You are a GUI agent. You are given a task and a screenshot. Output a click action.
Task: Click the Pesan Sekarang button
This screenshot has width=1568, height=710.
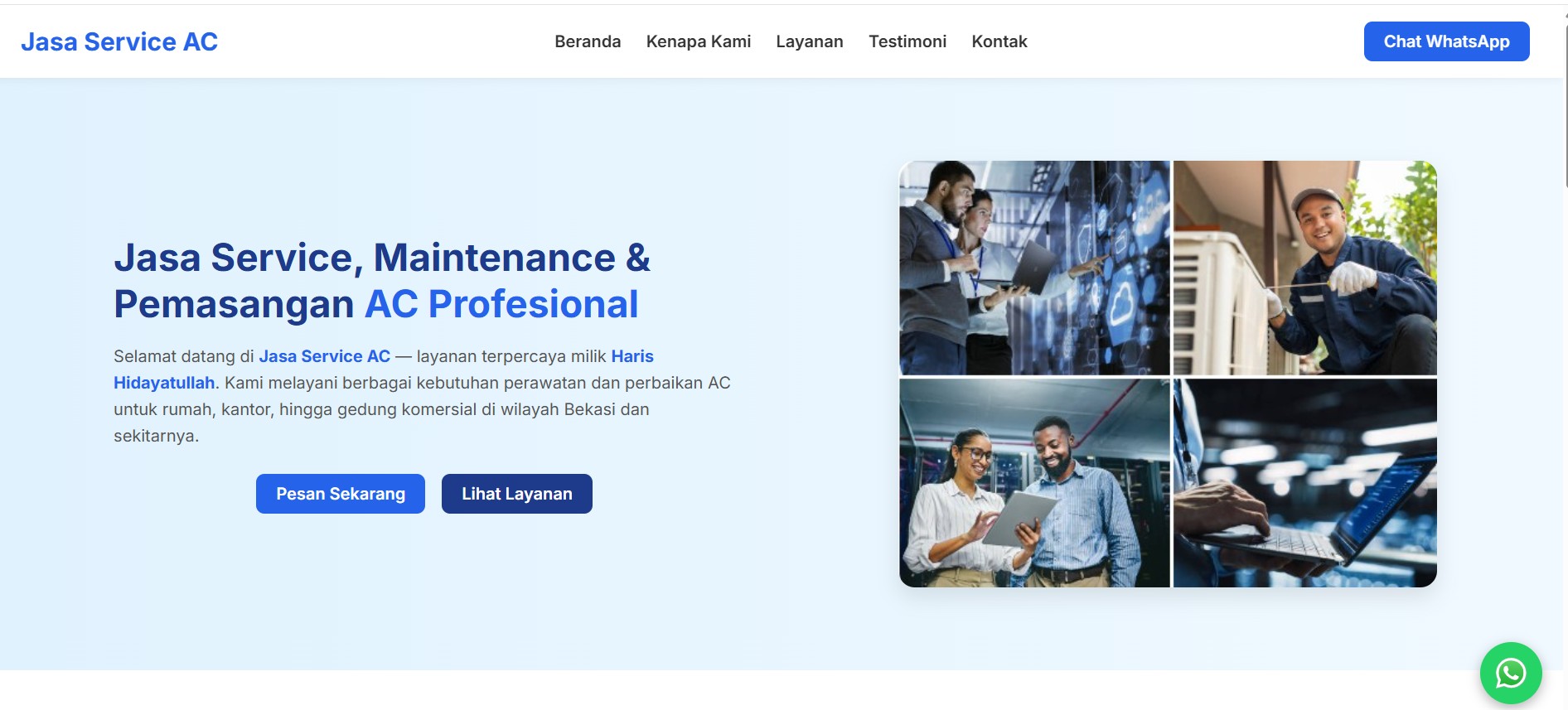[x=340, y=494]
